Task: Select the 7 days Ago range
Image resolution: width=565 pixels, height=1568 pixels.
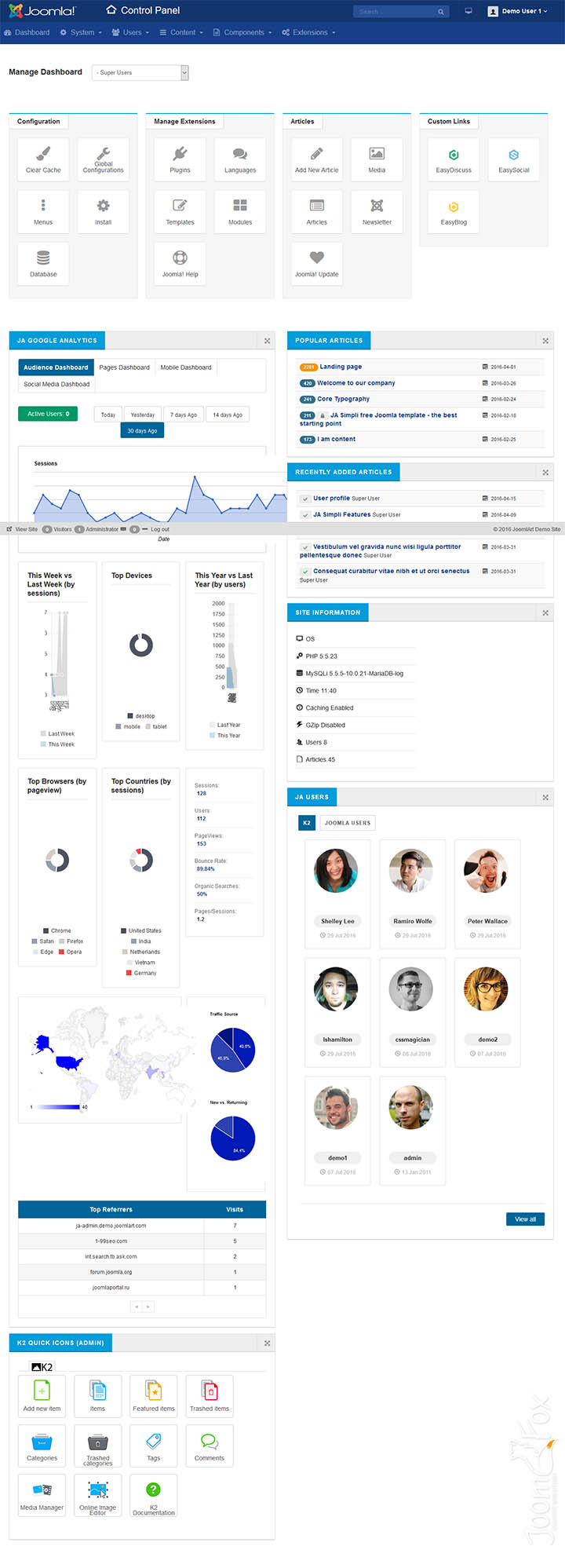Action: click(x=184, y=415)
